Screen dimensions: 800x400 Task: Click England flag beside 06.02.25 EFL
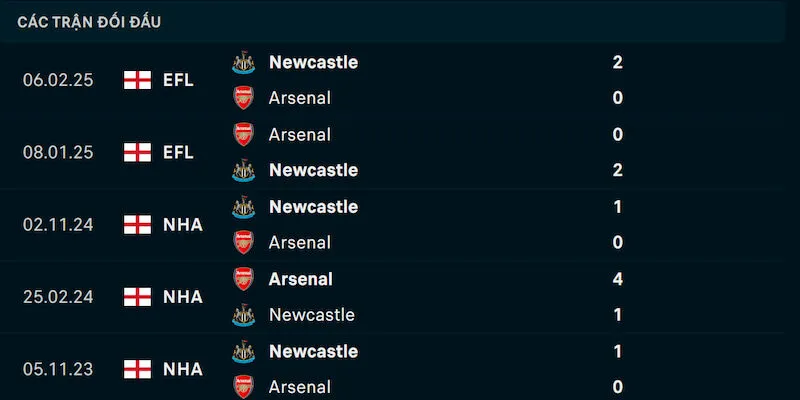pos(137,80)
